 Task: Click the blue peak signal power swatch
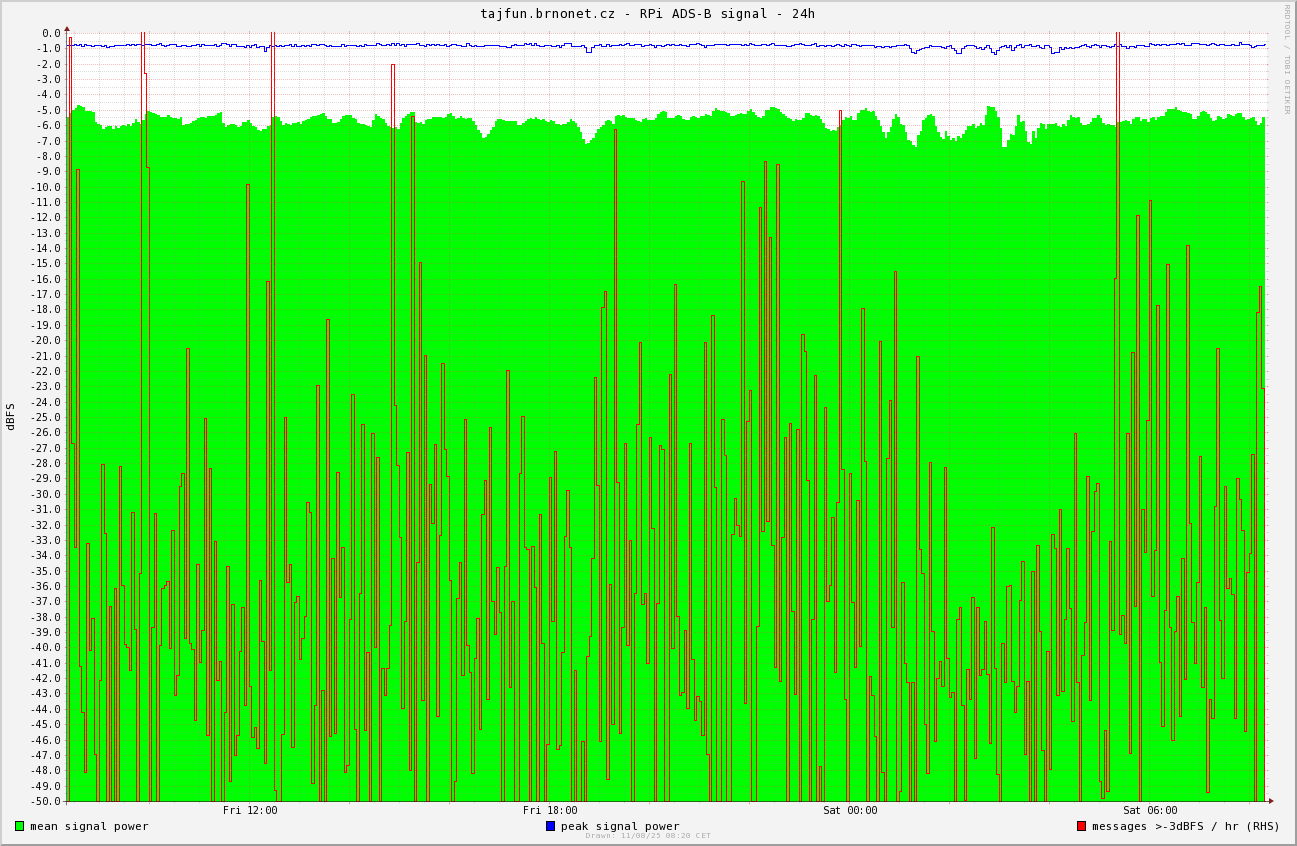pos(550,826)
